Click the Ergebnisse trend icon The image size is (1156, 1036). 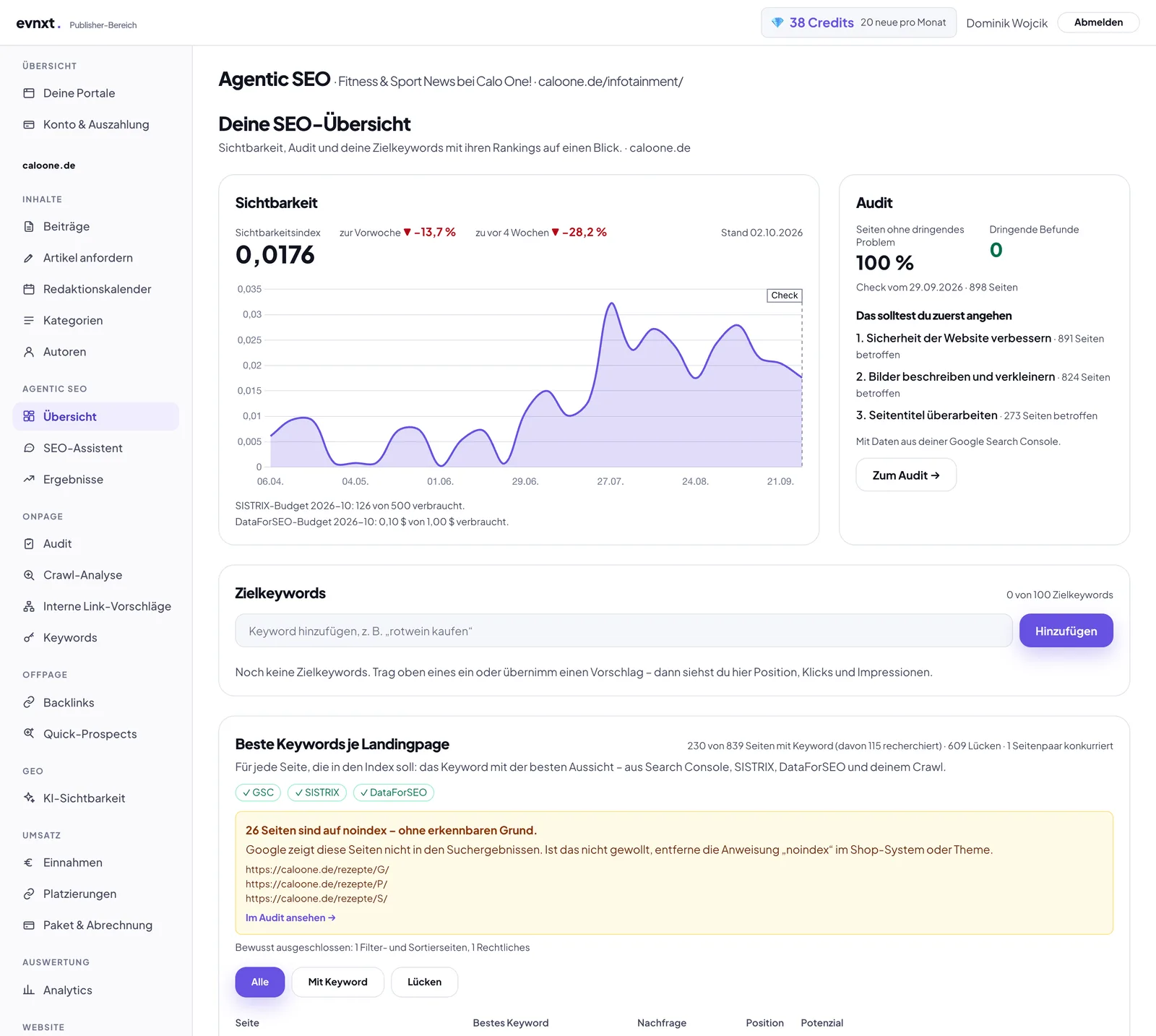[29, 479]
